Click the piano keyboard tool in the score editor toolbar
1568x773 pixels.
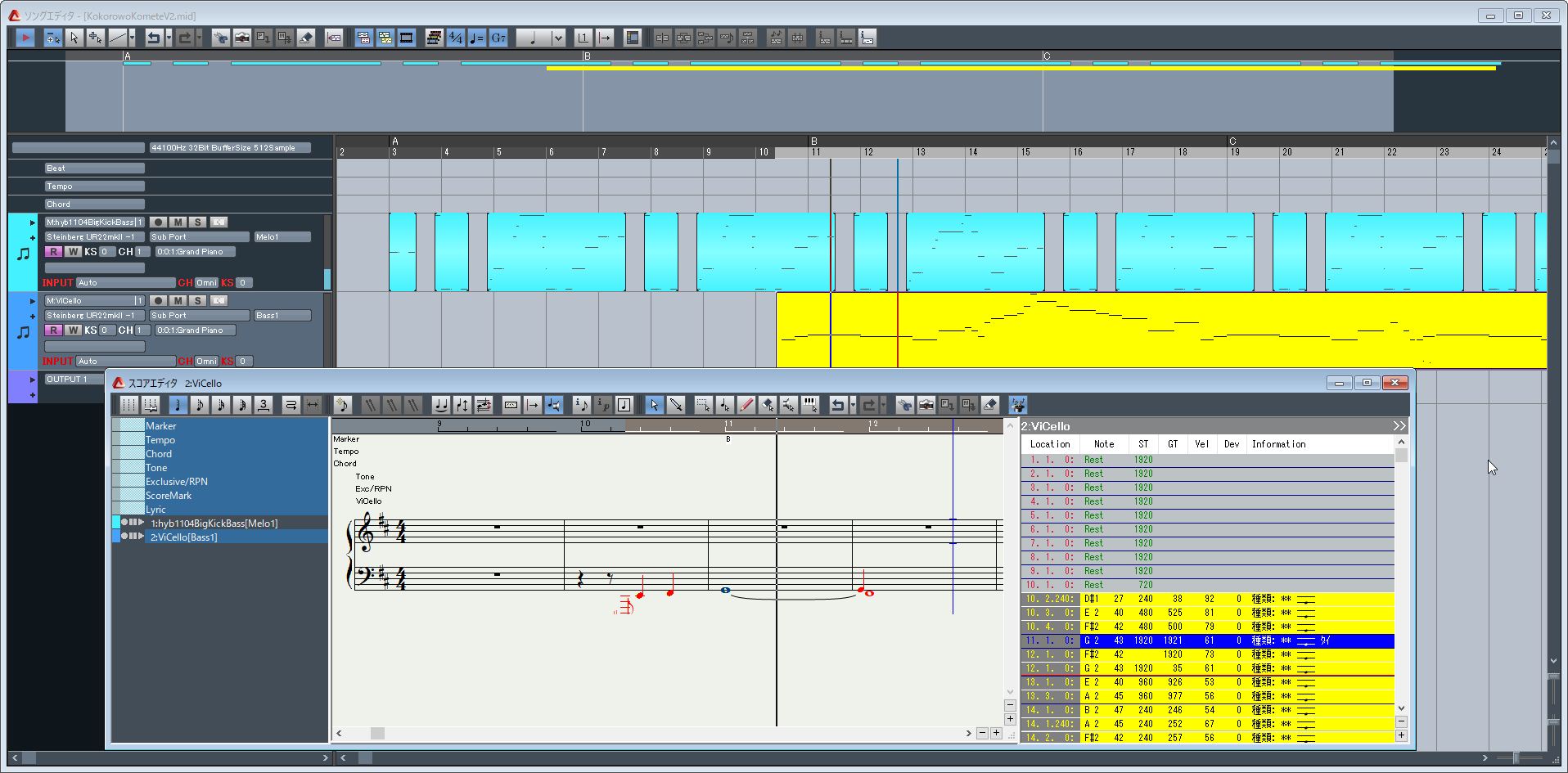pyautogui.click(x=810, y=405)
